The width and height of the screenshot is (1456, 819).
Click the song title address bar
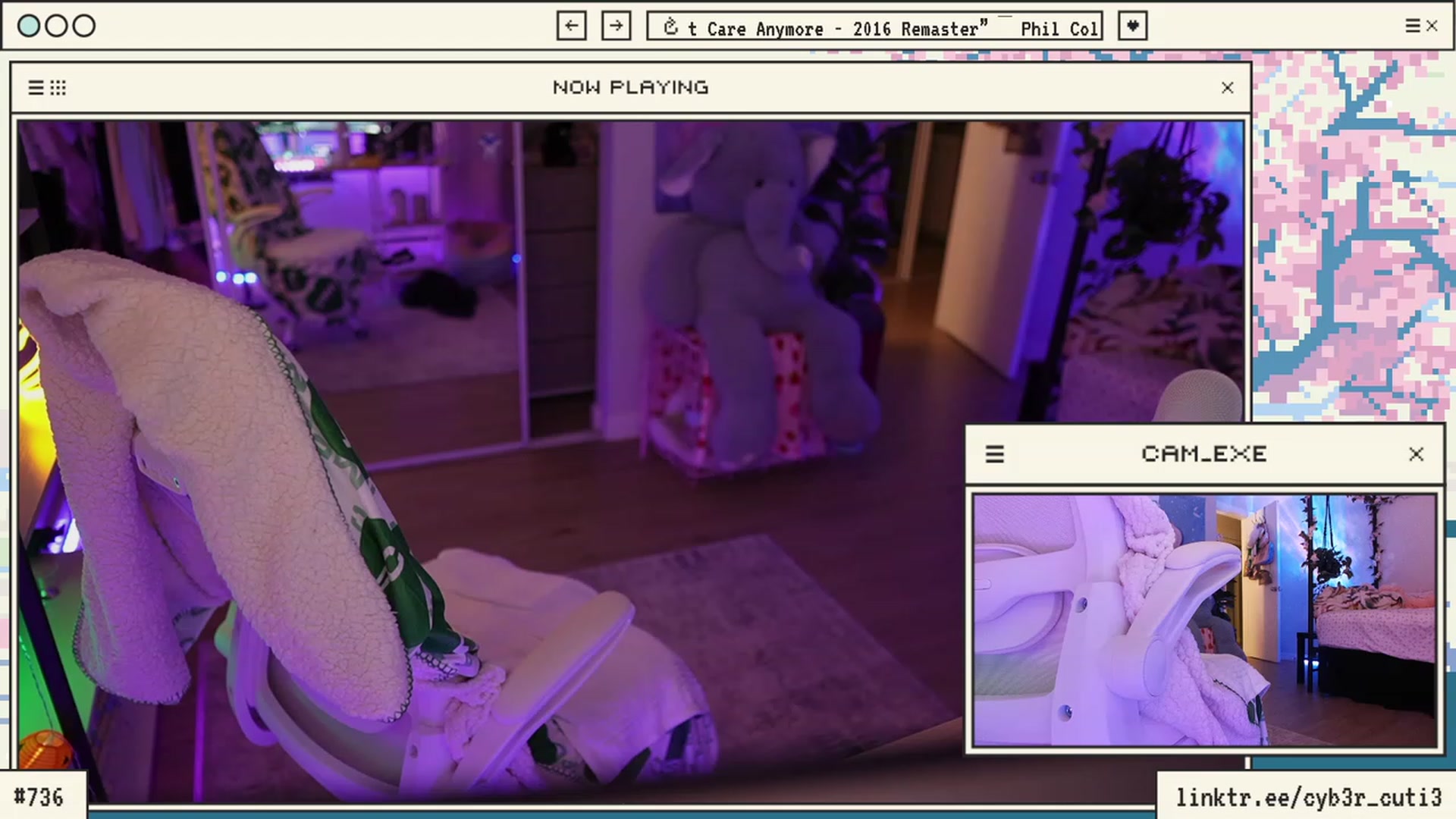click(874, 26)
